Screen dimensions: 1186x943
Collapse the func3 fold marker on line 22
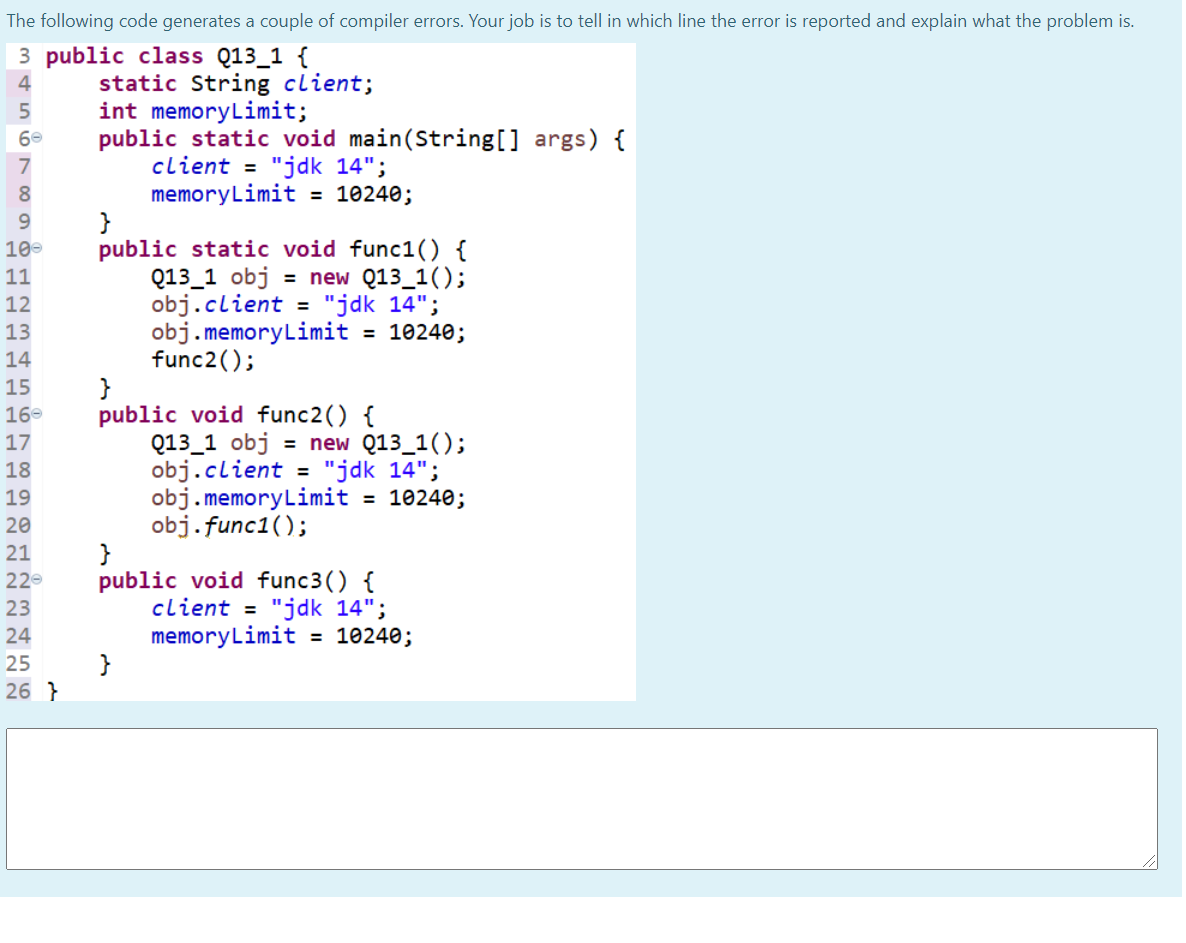(37, 580)
